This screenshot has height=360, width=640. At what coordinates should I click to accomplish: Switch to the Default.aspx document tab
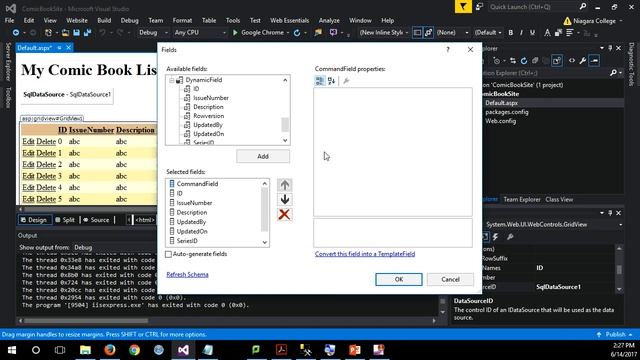pyautogui.click(x=34, y=48)
